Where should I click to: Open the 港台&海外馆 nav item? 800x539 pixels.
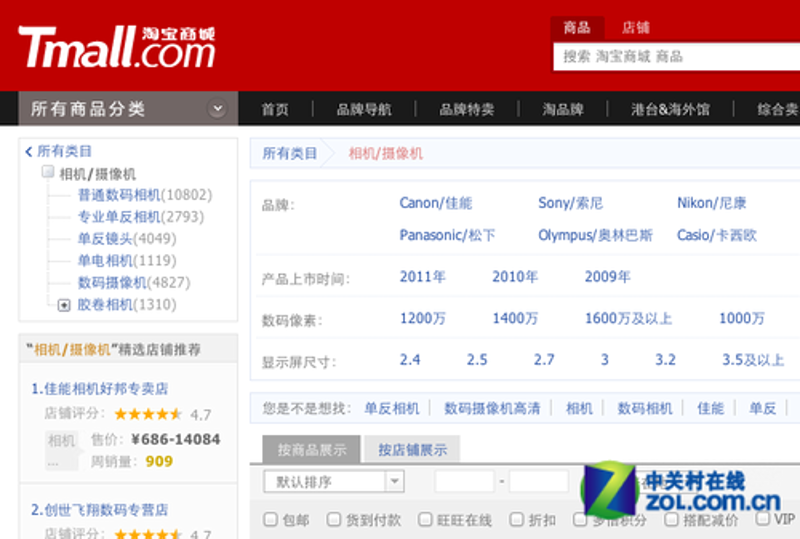click(x=670, y=109)
